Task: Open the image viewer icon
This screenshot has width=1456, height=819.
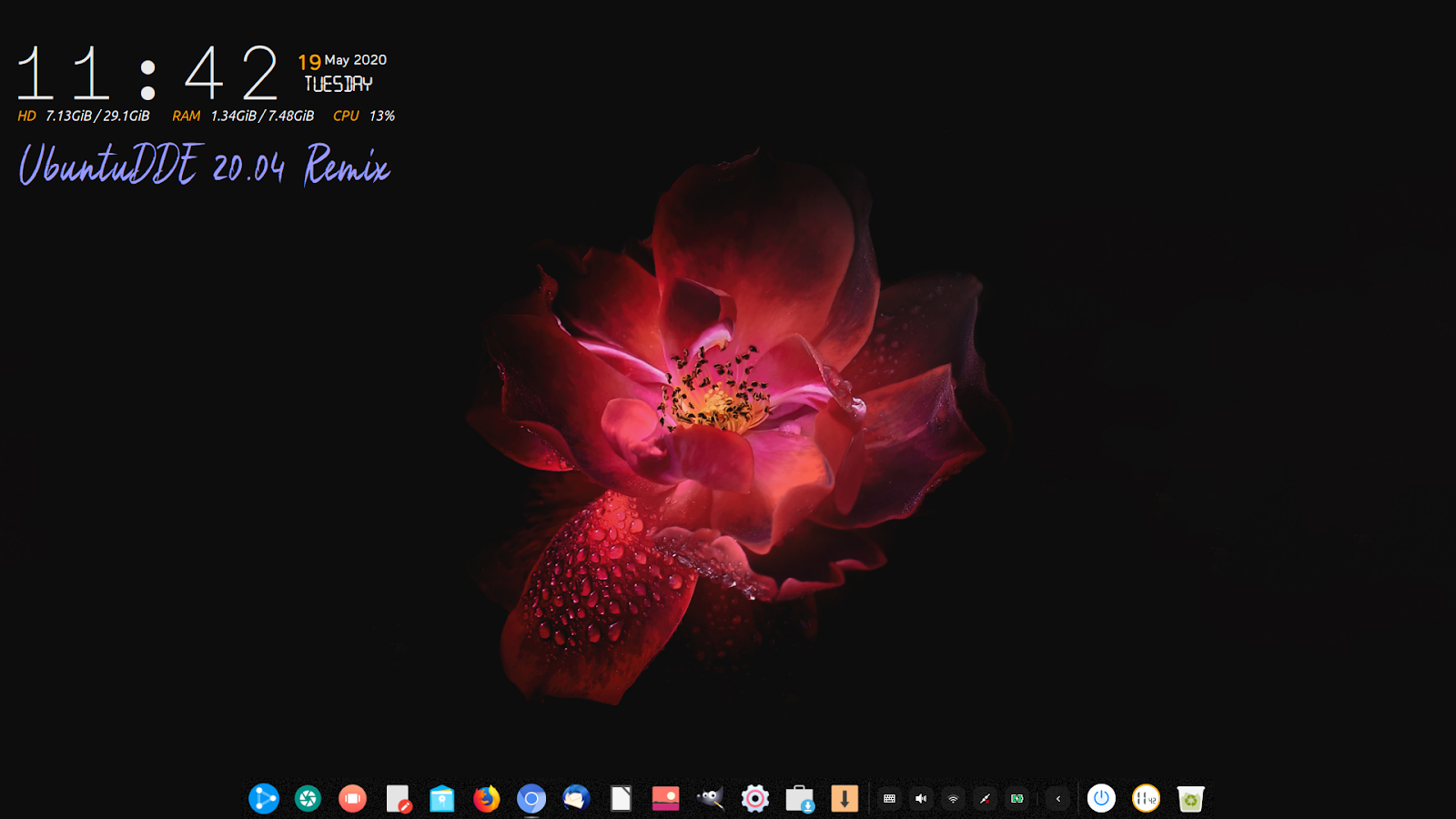Action: [665, 799]
